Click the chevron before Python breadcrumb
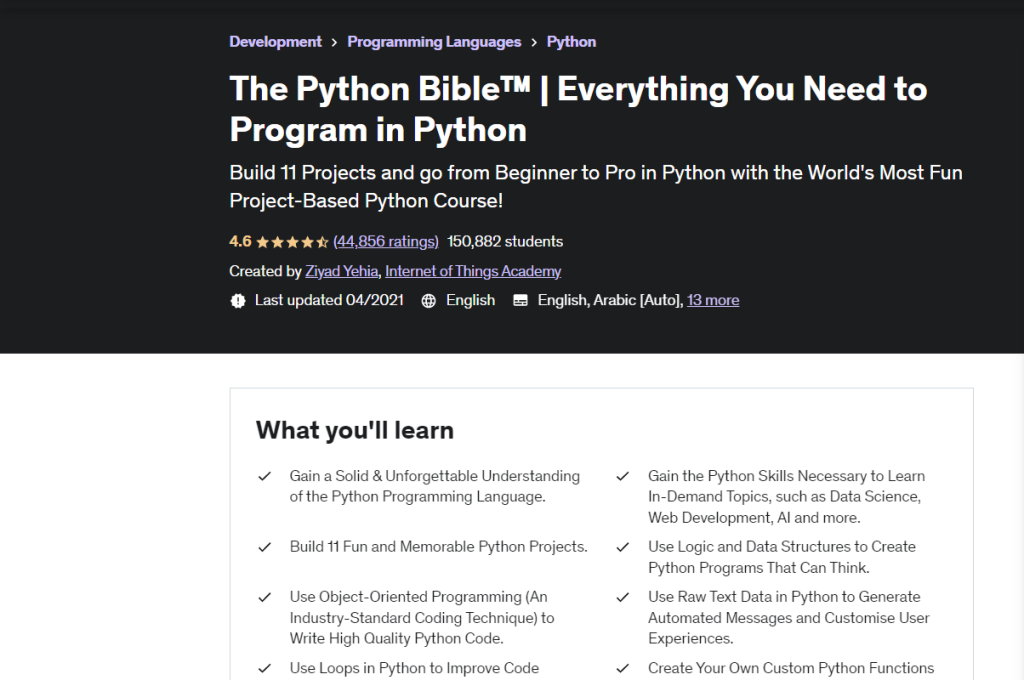Image resolution: width=1024 pixels, height=680 pixels. point(532,41)
